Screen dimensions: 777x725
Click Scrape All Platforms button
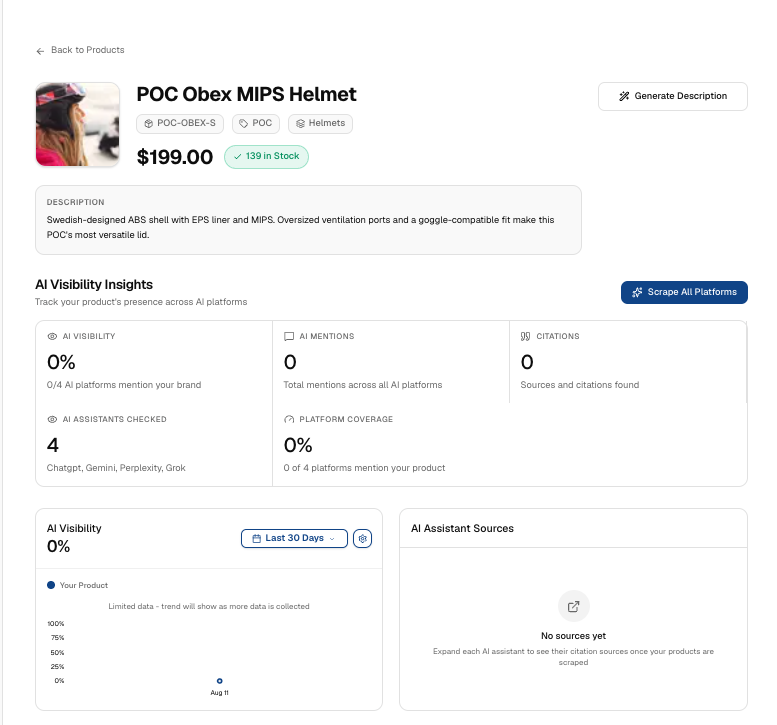click(x=684, y=292)
